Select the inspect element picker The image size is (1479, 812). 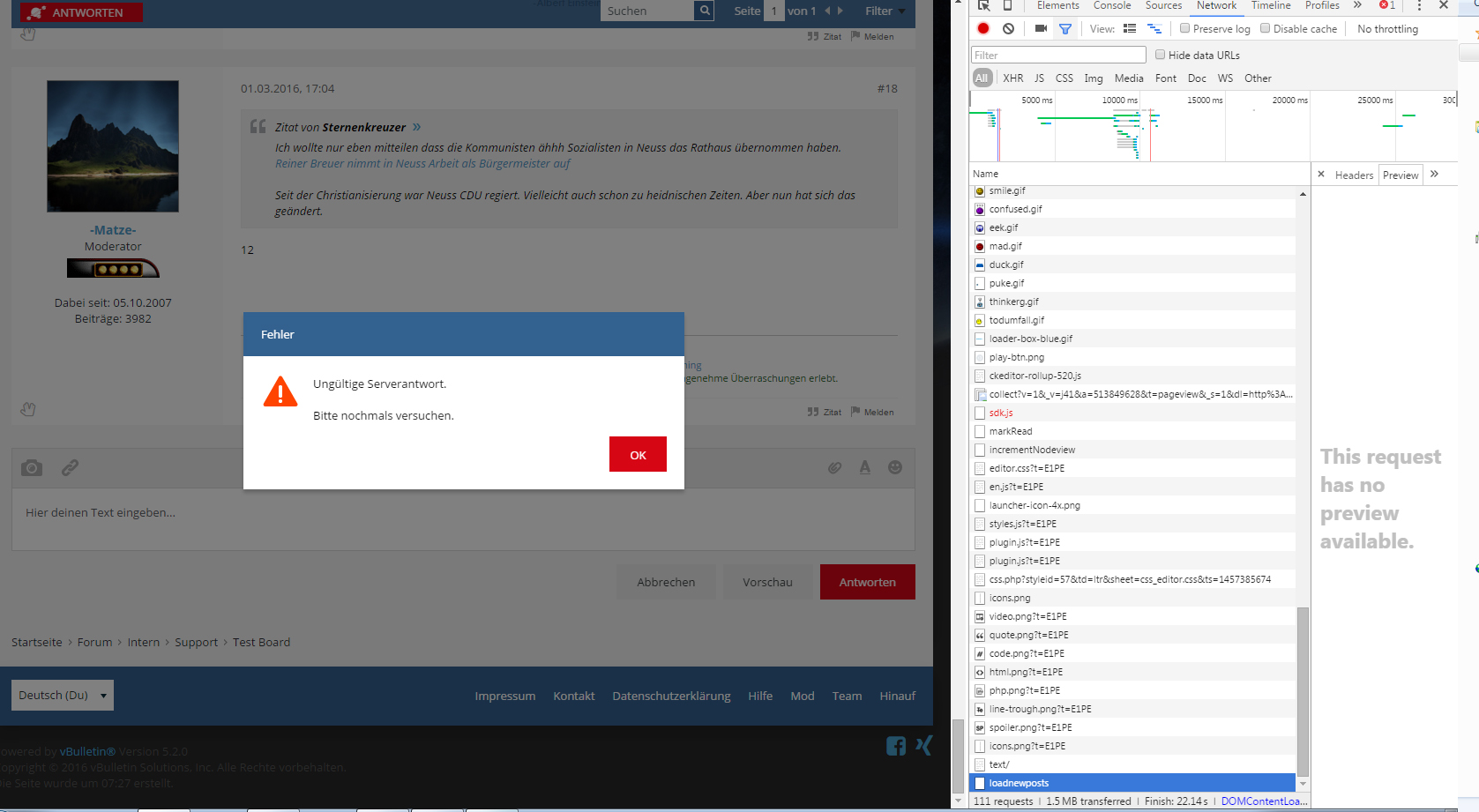tap(984, 5)
